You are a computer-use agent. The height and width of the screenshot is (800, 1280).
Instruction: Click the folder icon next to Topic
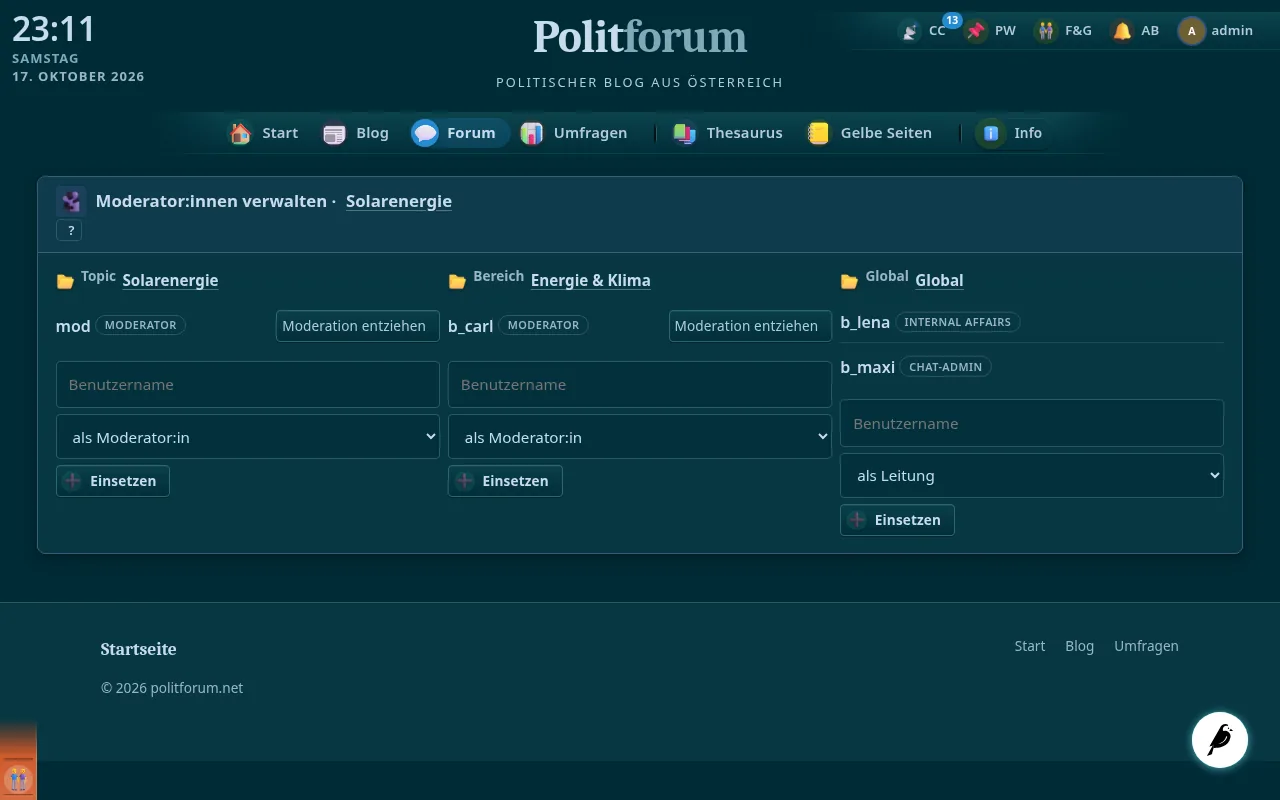(65, 282)
